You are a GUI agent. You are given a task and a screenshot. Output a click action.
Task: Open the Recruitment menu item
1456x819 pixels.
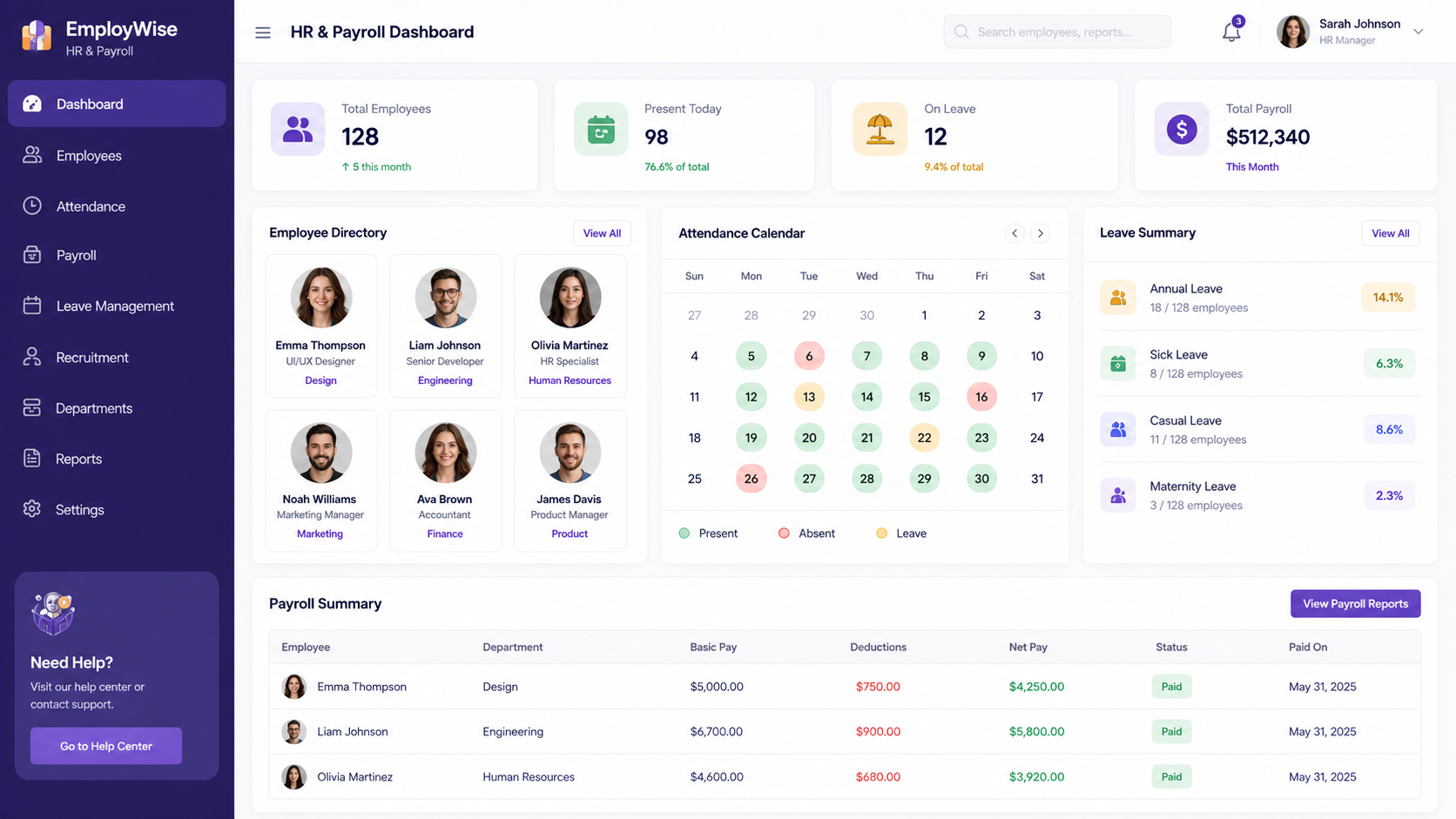point(117,357)
